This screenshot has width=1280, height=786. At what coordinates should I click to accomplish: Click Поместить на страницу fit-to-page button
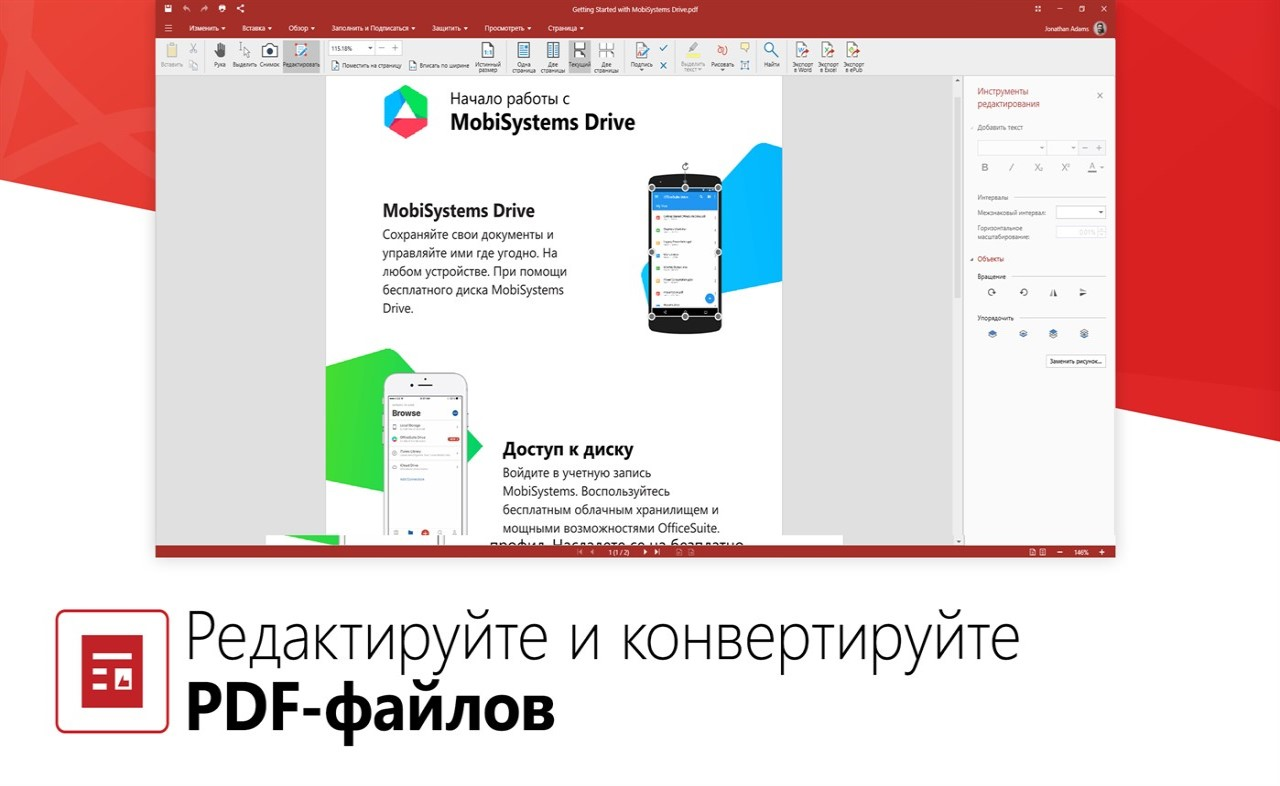[x=365, y=65]
